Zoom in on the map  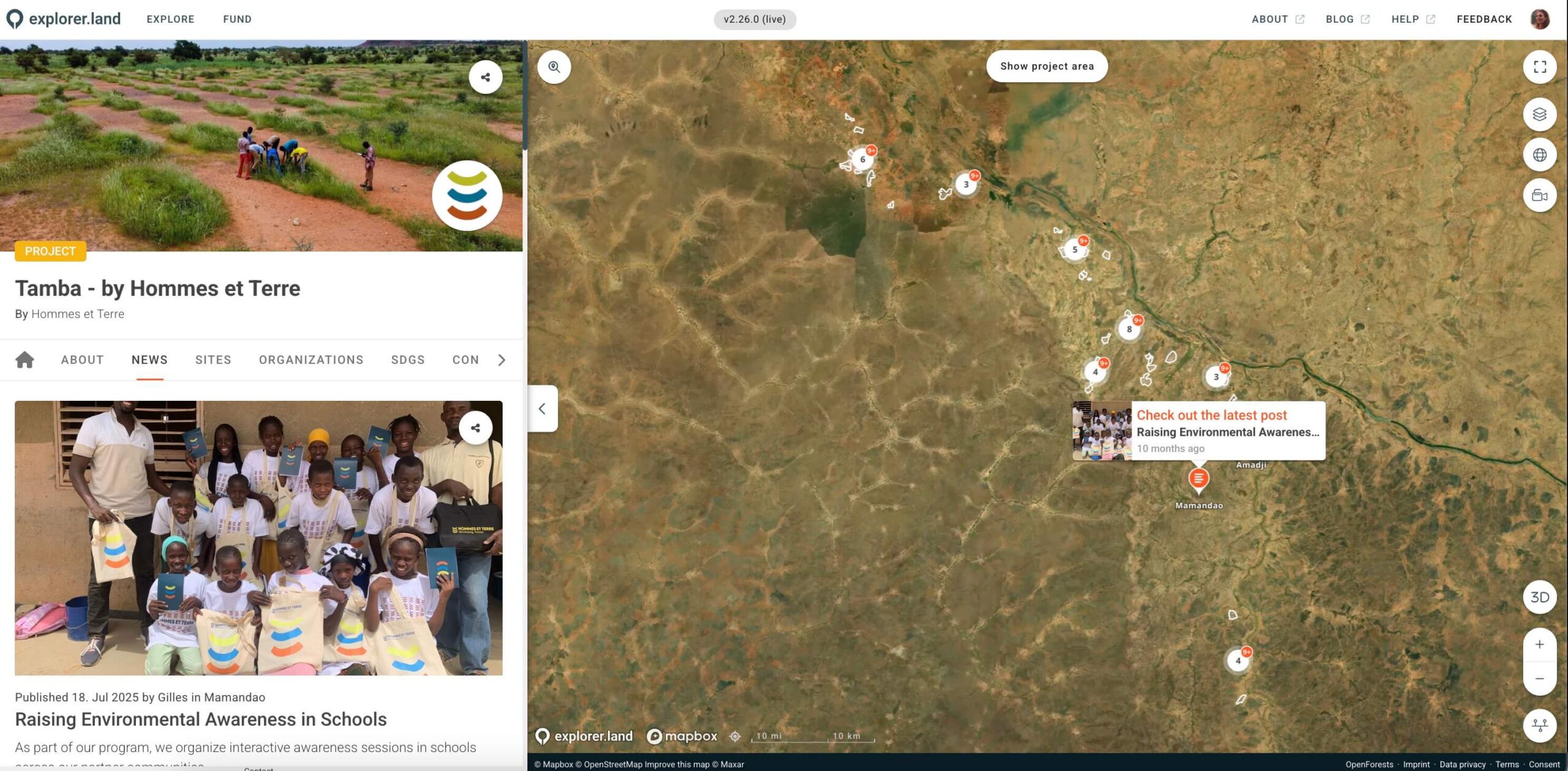pyautogui.click(x=1540, y=645)
